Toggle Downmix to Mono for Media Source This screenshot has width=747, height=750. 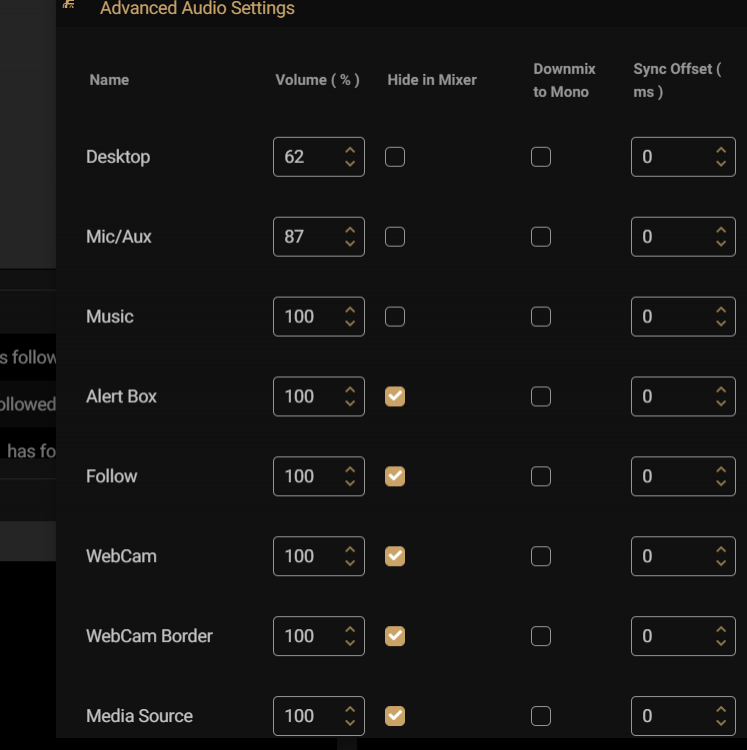[541, 716]
